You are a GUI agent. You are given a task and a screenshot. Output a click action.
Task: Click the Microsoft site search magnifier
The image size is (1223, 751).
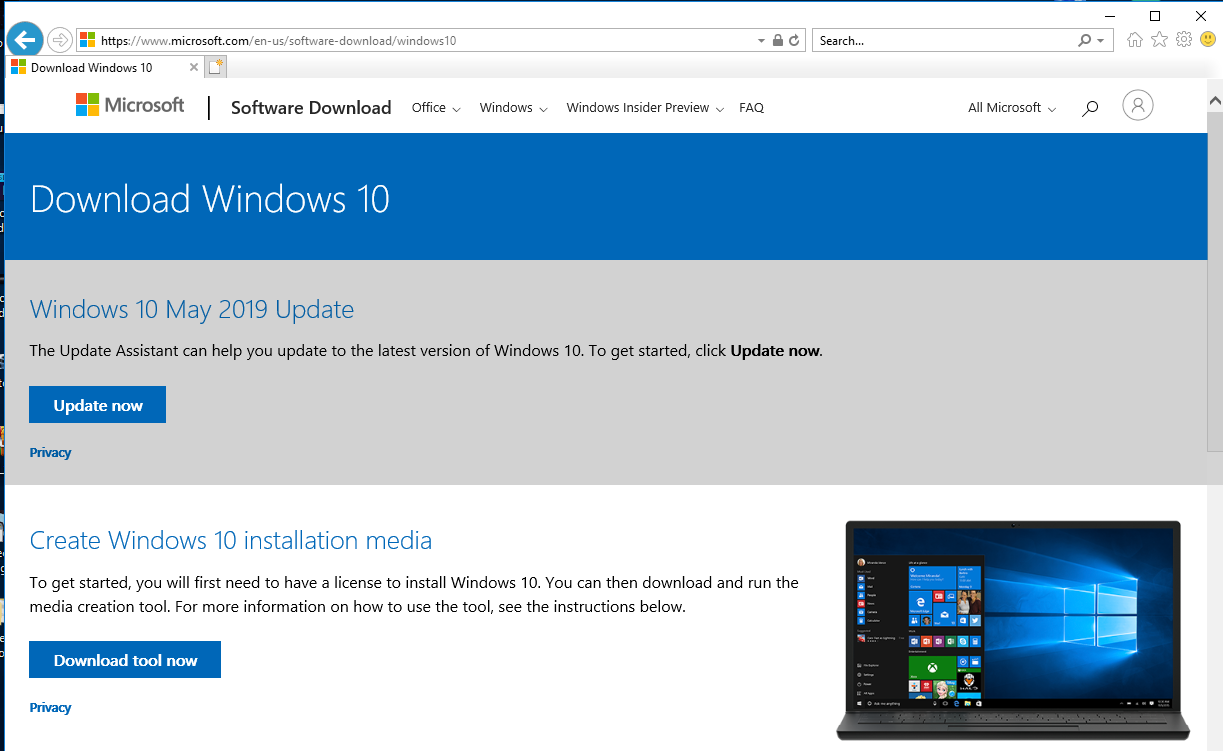(x=1090, y=108)
